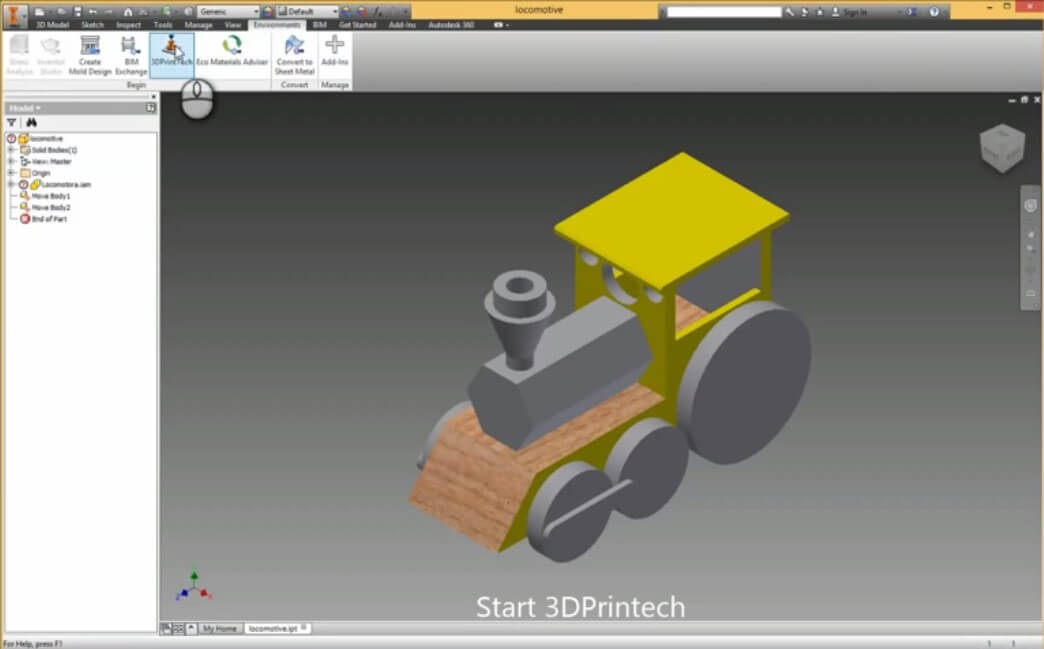This screenshot has width=1044, height=649.
Task: Expand the View: Master node
Action: [x=11, y=161]
